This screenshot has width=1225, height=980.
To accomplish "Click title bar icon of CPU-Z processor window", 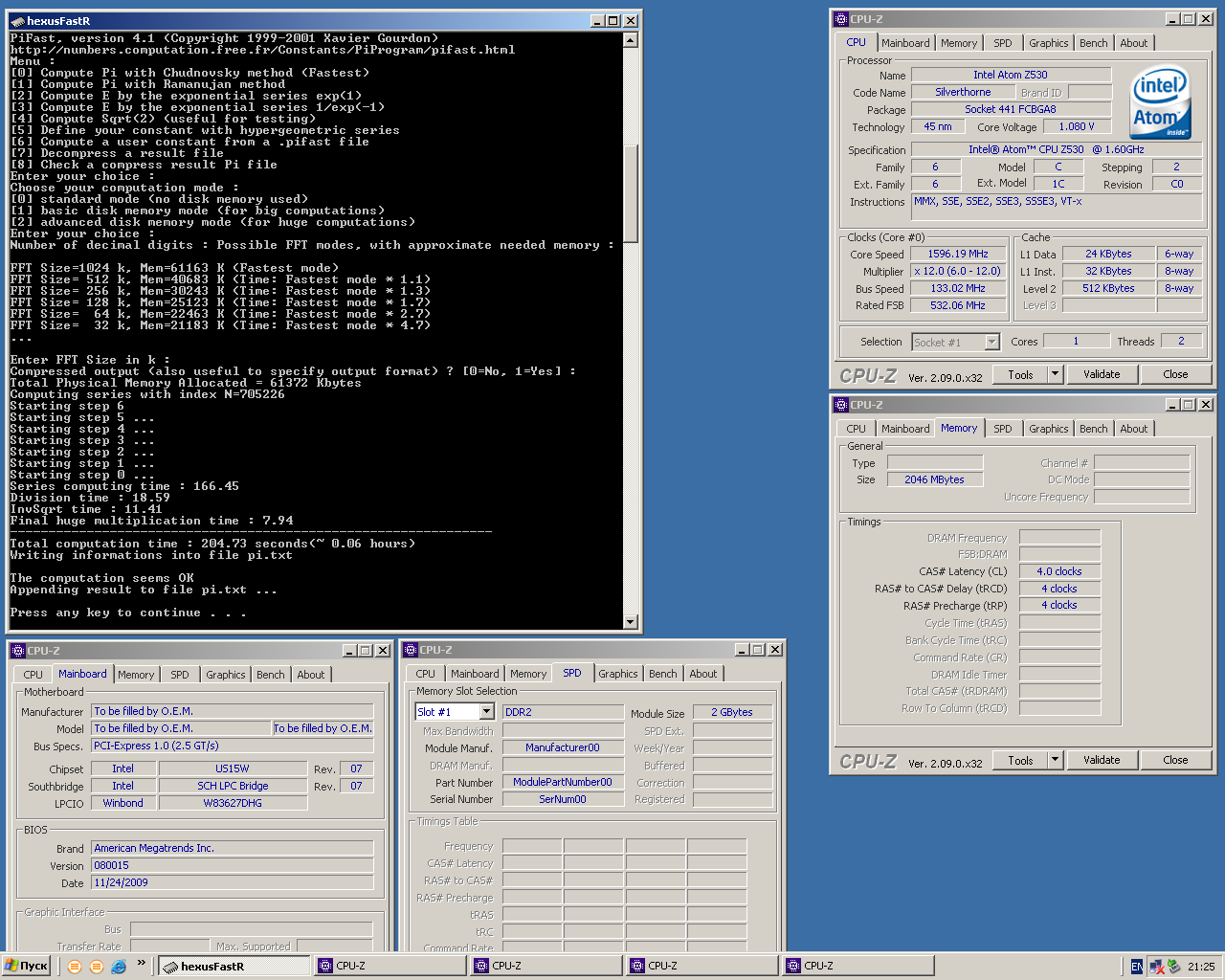I will click(x=841, y=19).
